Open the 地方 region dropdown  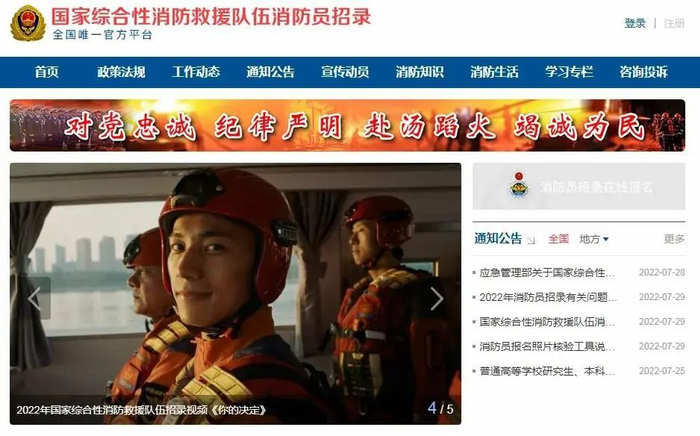[x=594, y=239]
